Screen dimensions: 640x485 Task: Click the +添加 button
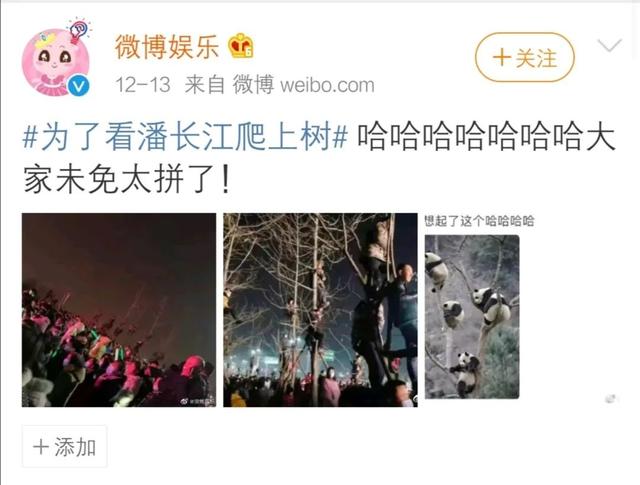(64, 446)
